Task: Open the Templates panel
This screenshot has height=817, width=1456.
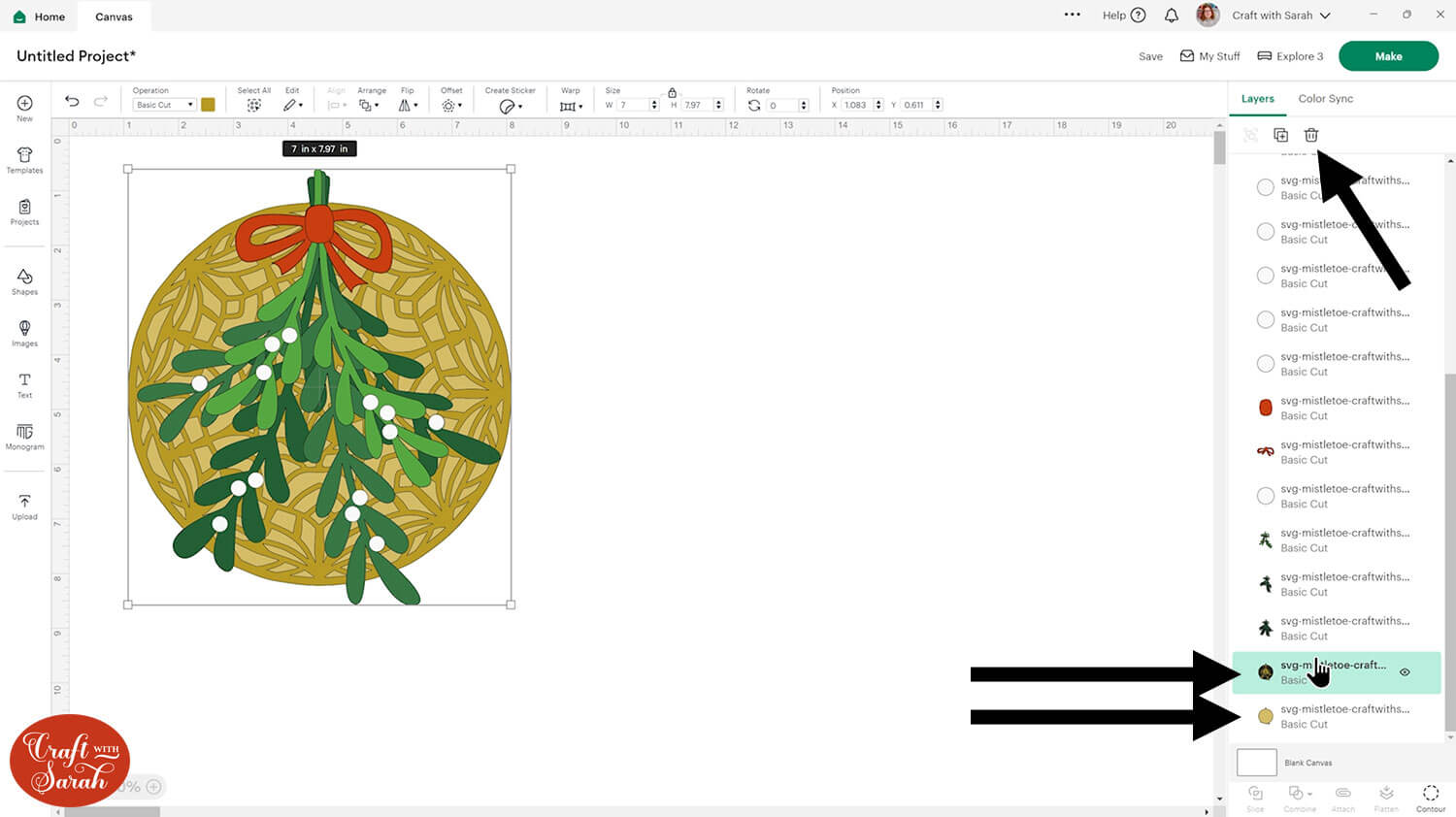Action: pyautogui.click(x=24, y=160)
